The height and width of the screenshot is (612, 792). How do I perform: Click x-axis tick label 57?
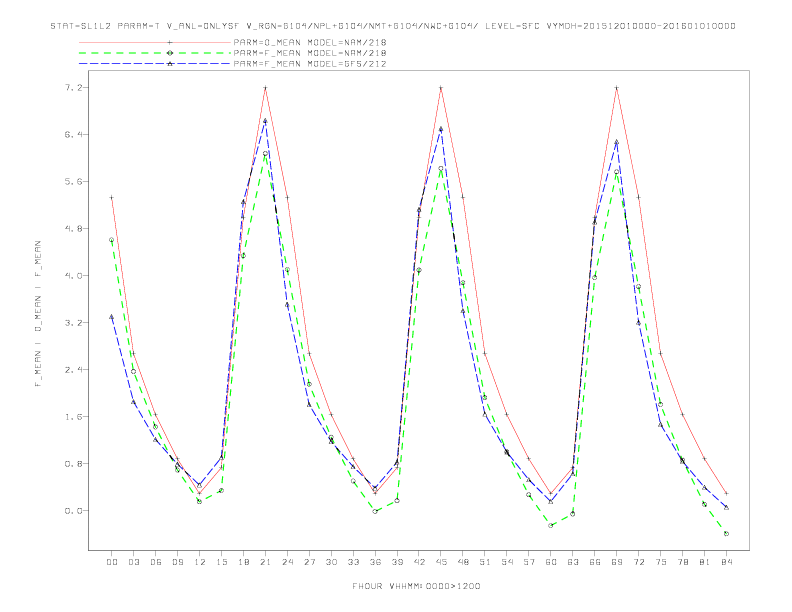tap(529, 562)
